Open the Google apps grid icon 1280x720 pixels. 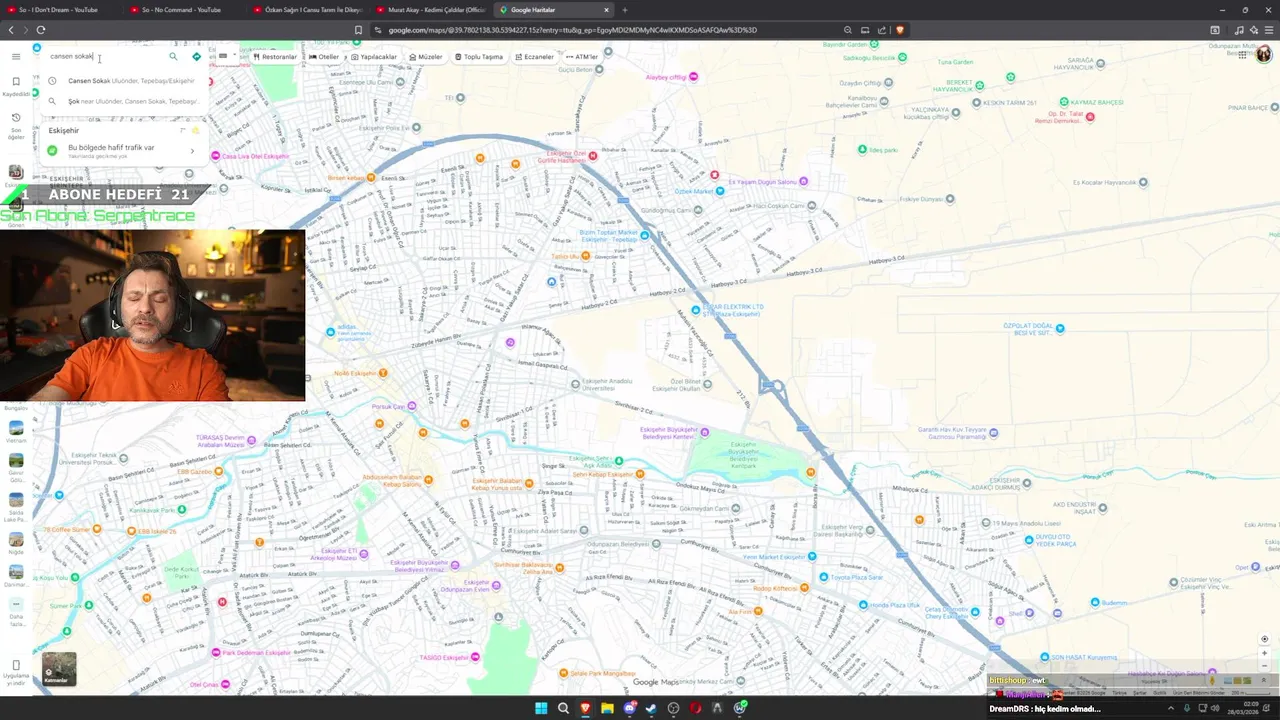click(1242, 55)
